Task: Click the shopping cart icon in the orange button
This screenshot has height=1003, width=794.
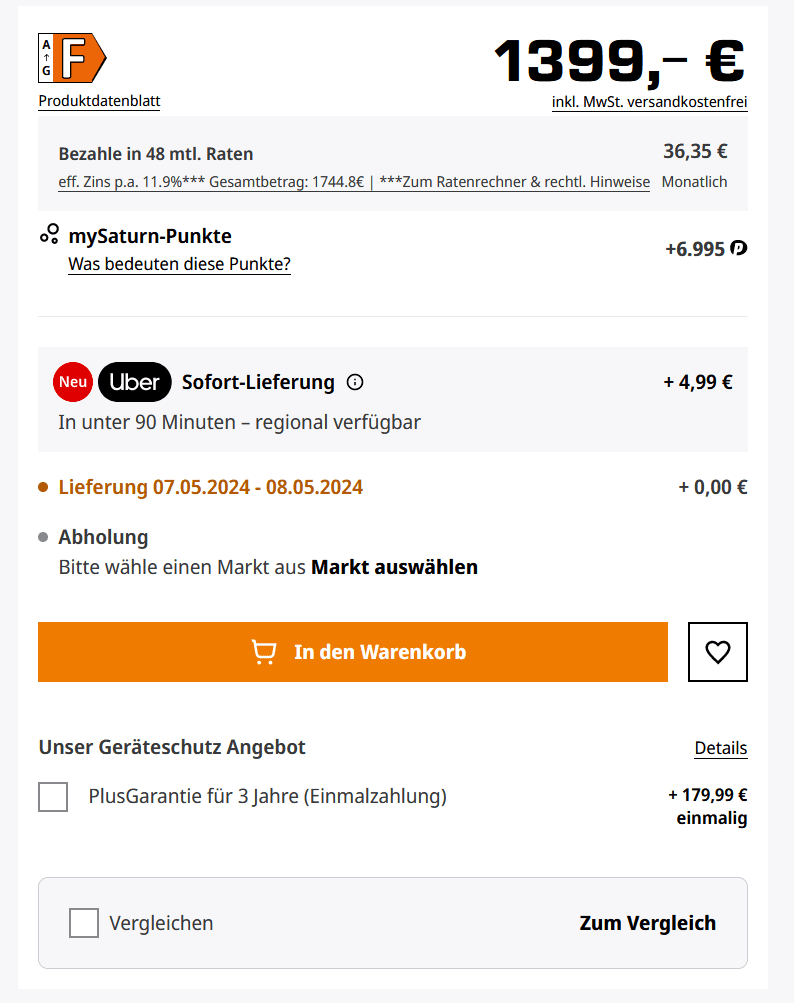Action: coord(264,652)
